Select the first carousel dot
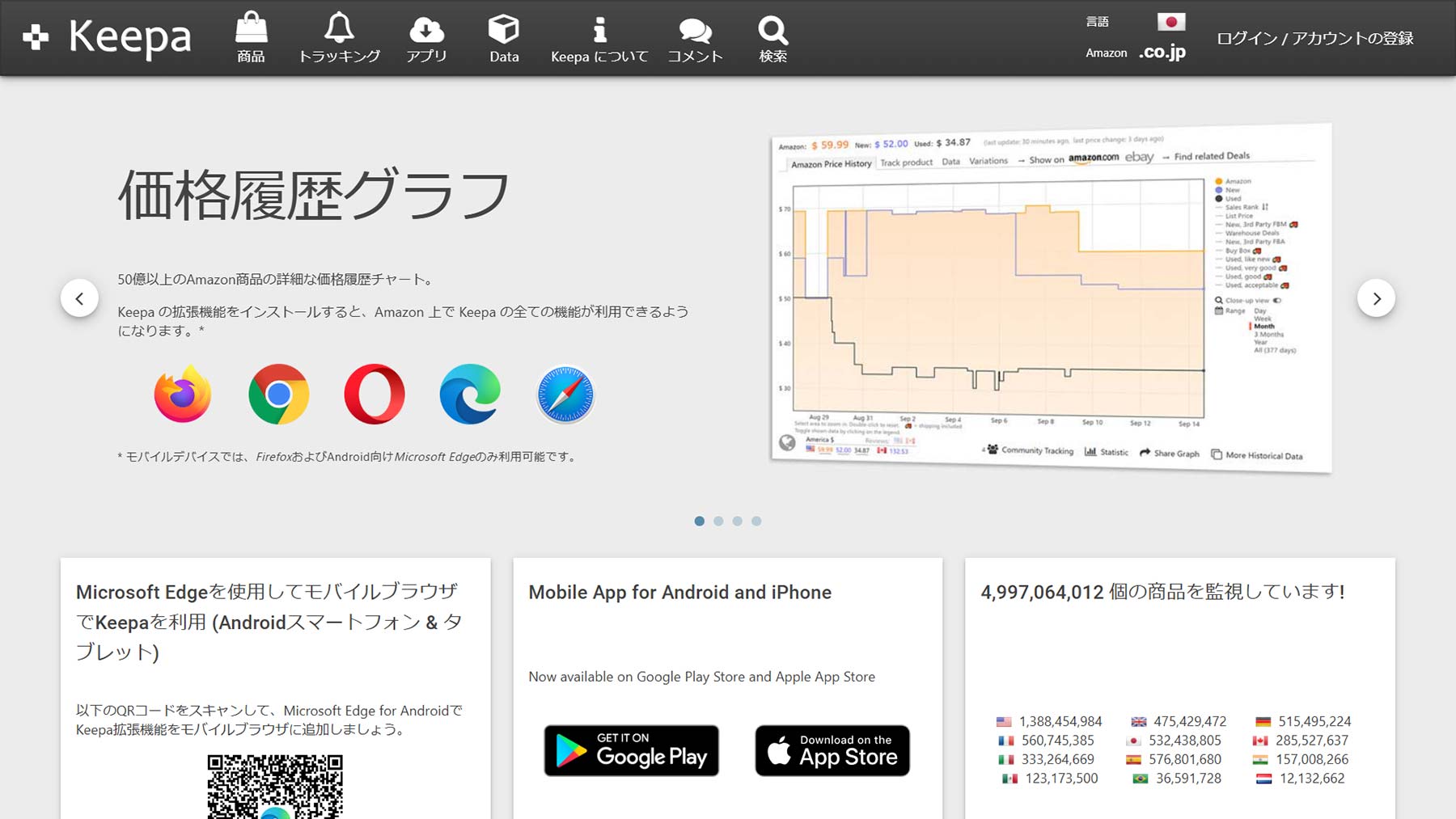This screenshot has height=819, width=1456. point(700,521)
